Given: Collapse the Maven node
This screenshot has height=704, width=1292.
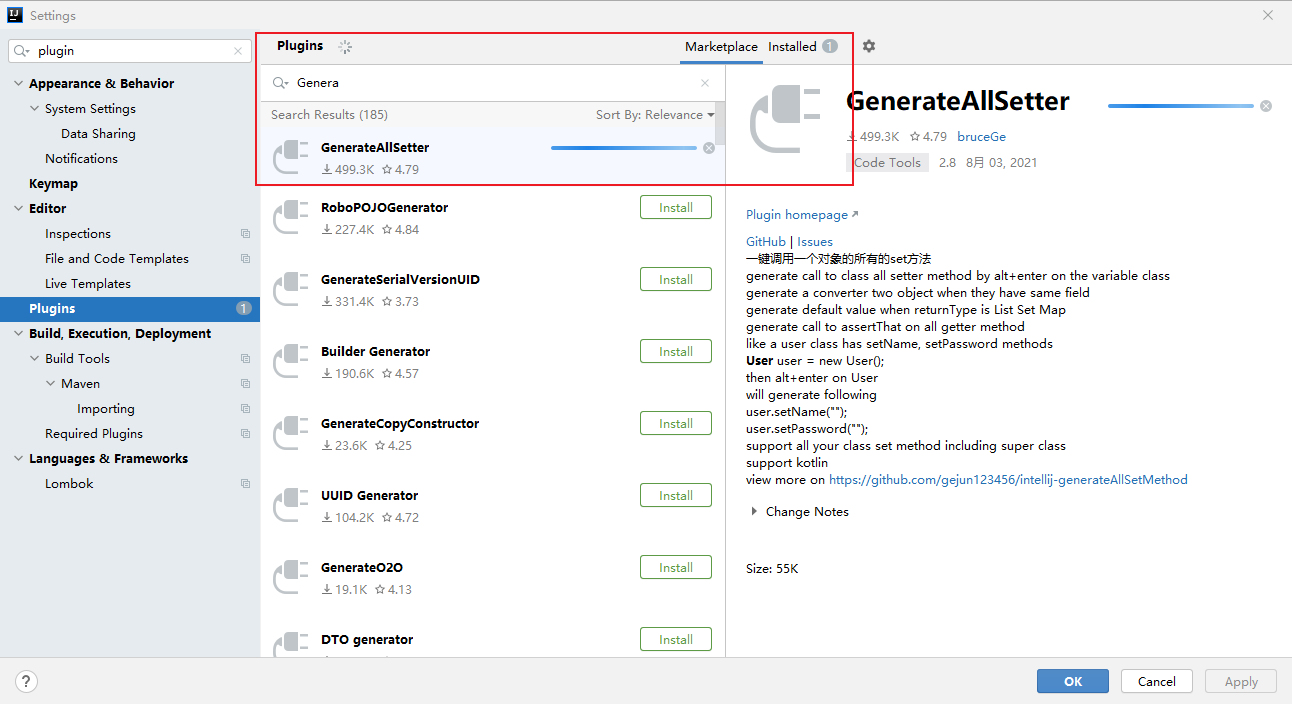Looking at the screenshot, I should pos(50,384).
